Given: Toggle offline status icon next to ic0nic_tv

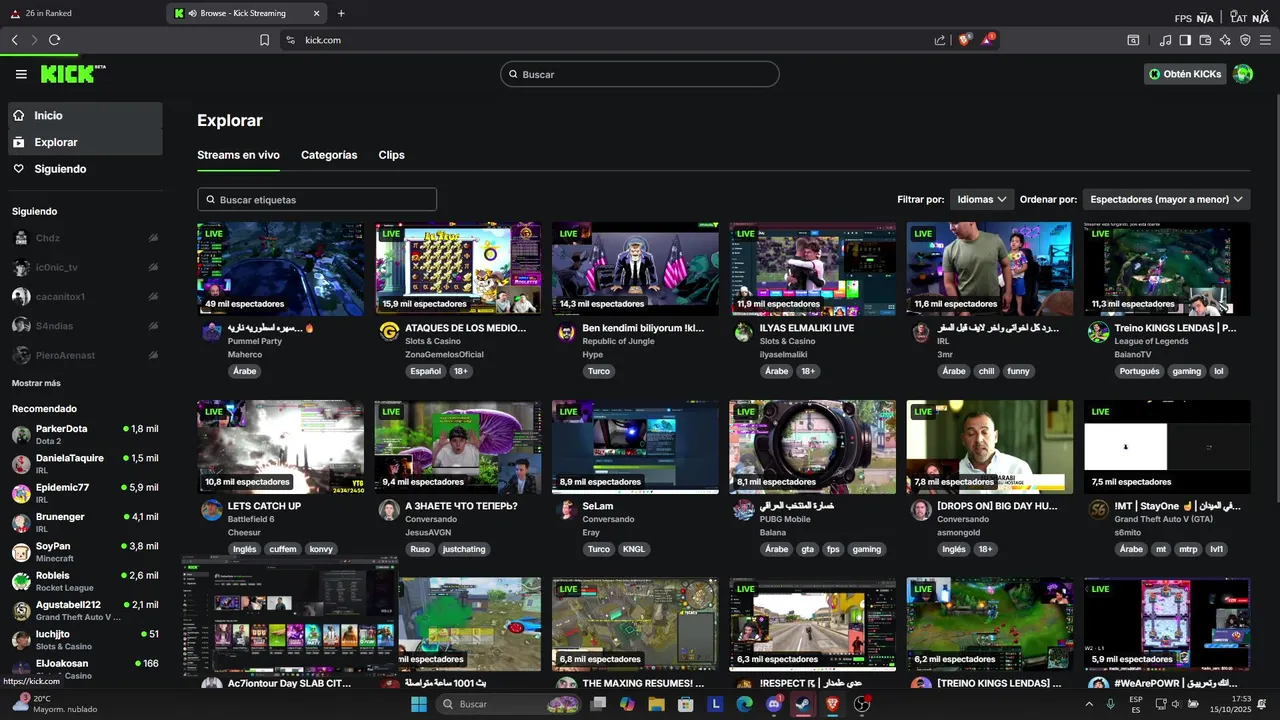Looking at the screenshot, I should [x=153, y=267].
